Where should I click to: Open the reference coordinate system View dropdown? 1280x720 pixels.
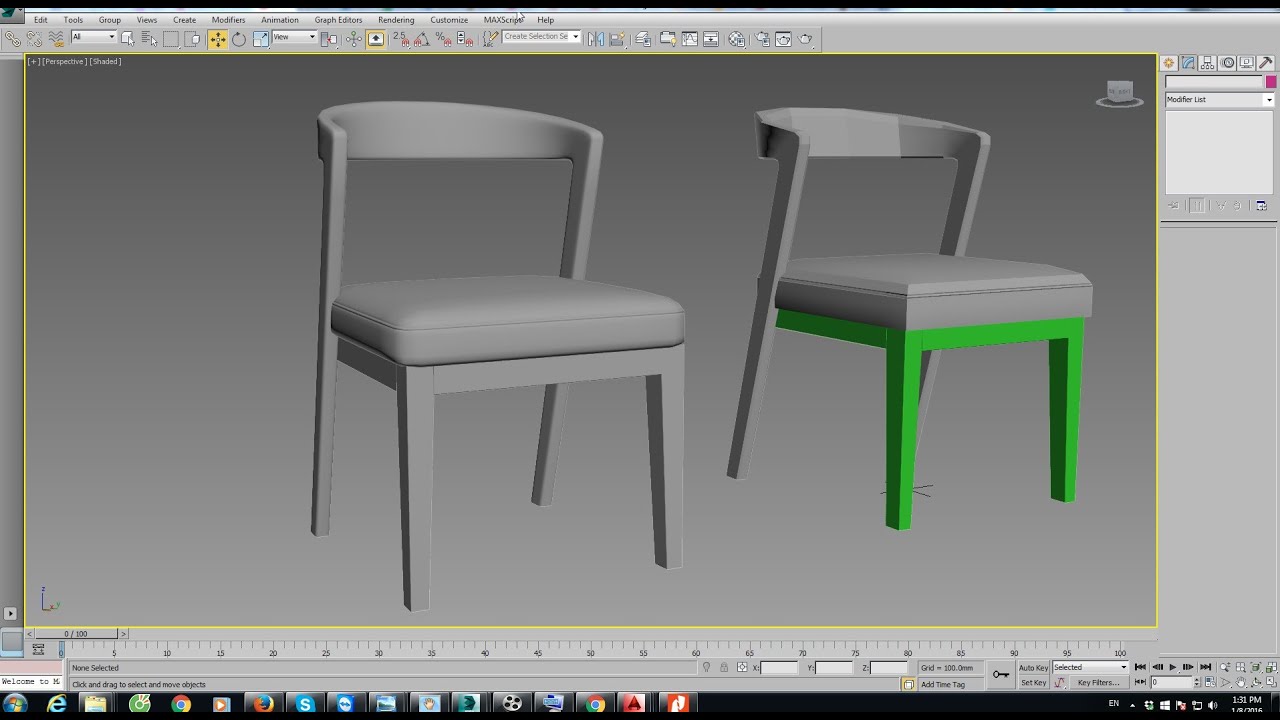click(x=294, y=37)
